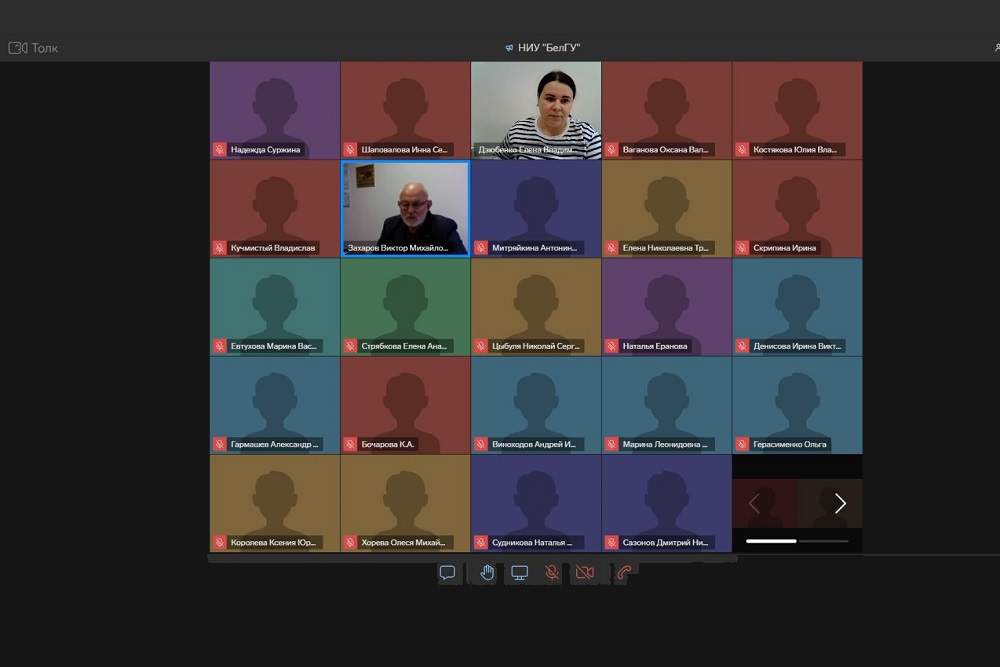Viewport: 1000px width, 667px height.
Task: Select the video tile of Захаров Виктор
Action: tap(405, 203)
